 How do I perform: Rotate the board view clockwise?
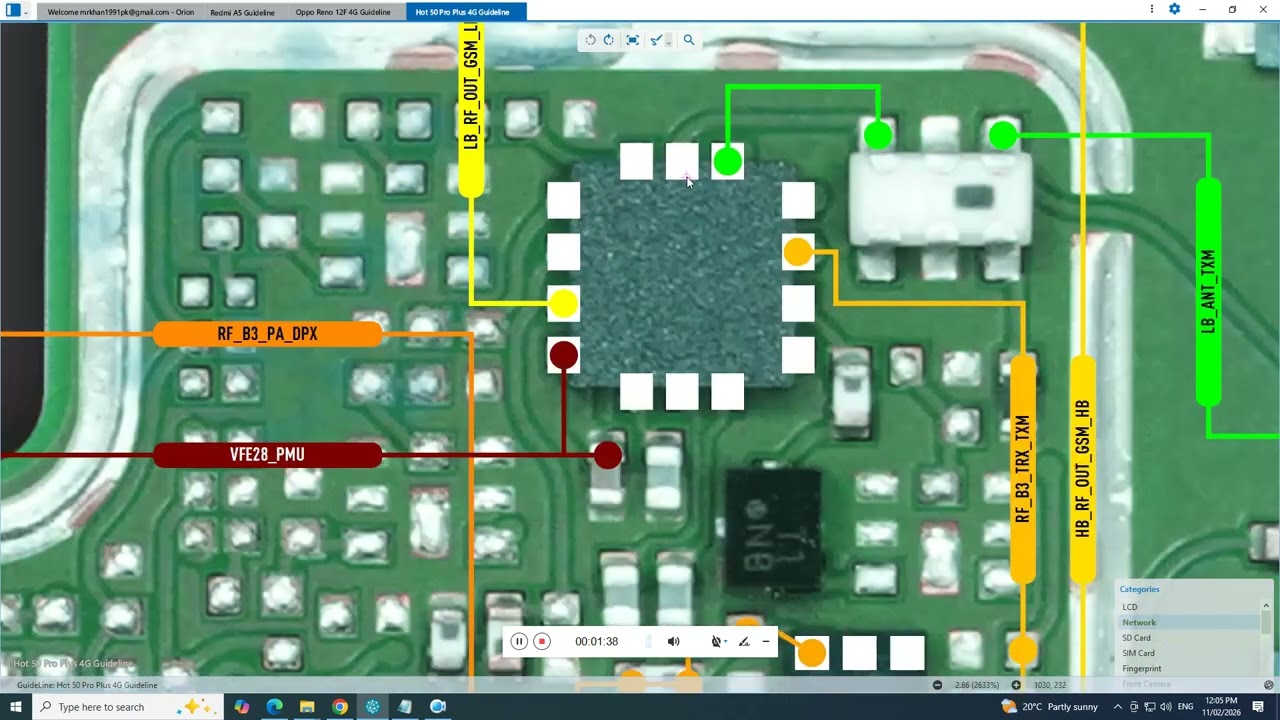pyautogui.click(x=608, y=40)
